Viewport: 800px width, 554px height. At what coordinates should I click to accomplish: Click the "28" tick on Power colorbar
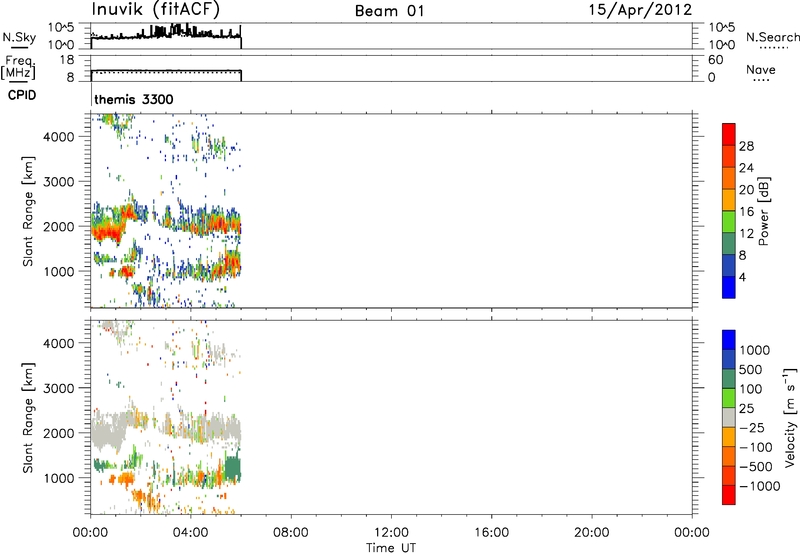[x=746, y=146]
